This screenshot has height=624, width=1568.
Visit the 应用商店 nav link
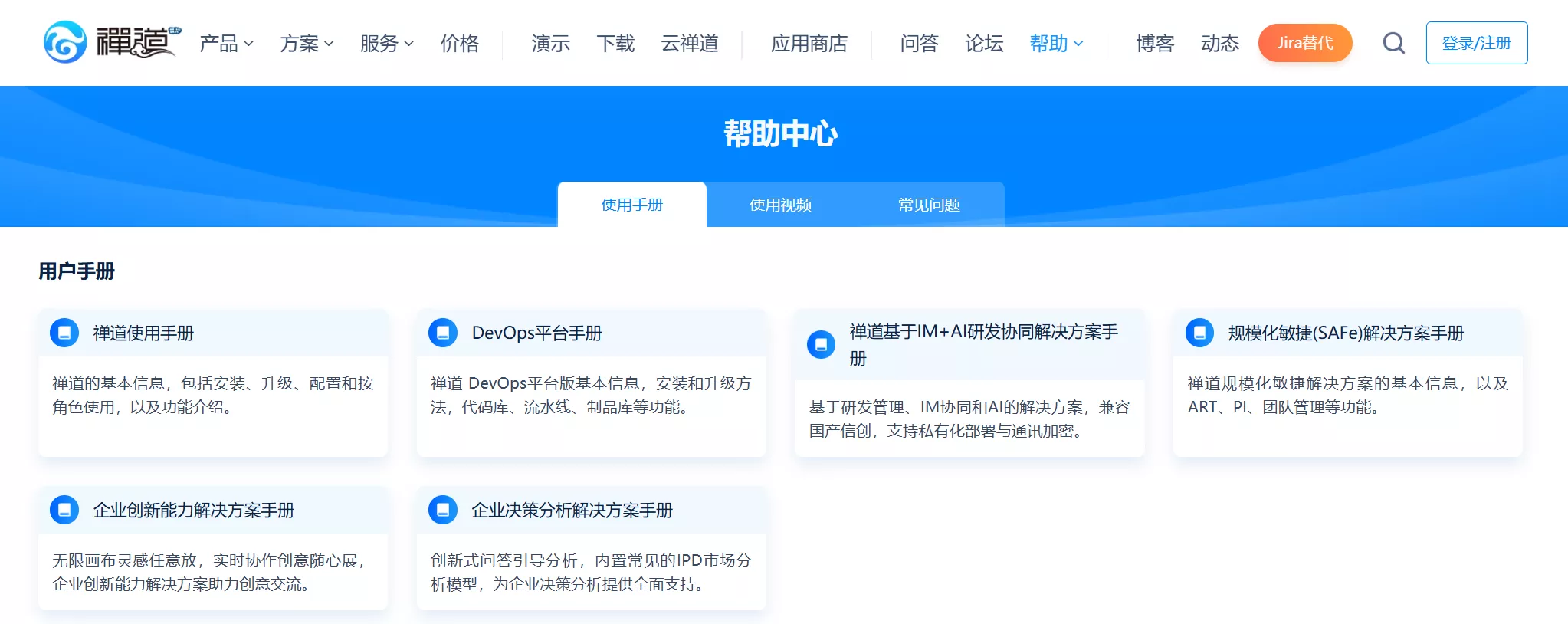(809, 43)
